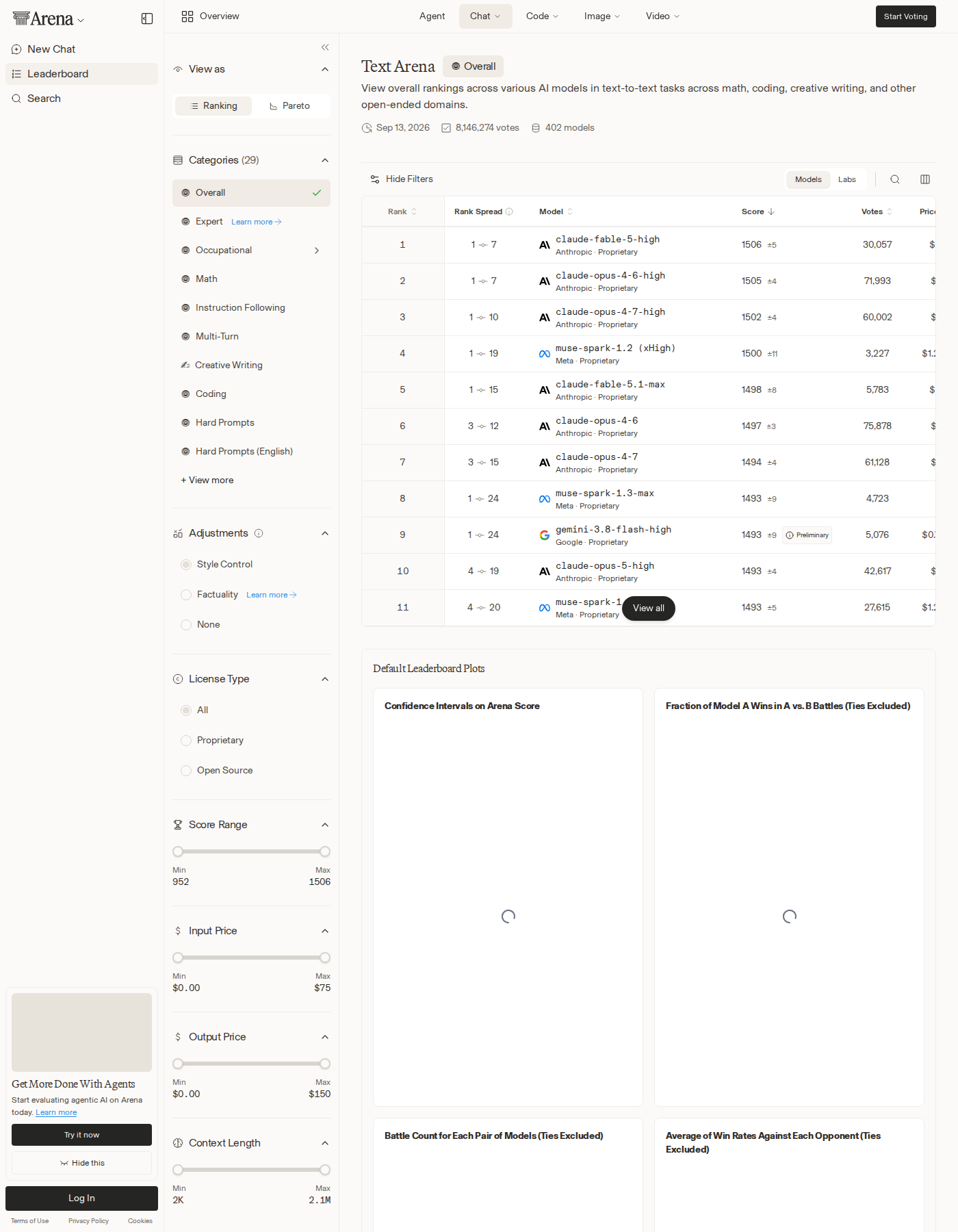Image resolution: width=958 pixels, height=1232 pixels.
Task: Sort by Rank column icon
Action: click(414, 211)
